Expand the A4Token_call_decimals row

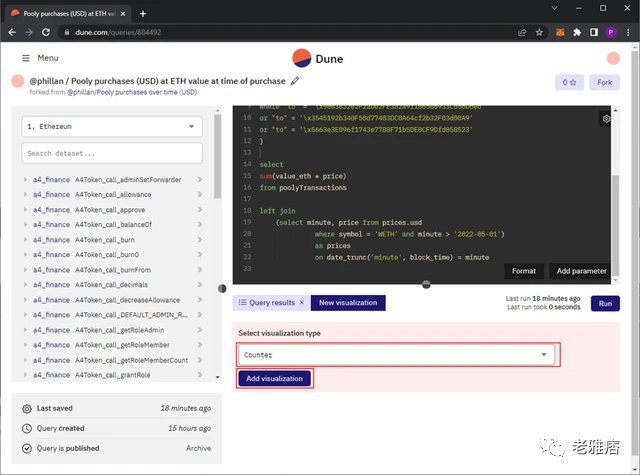click(x=25, y=284)
